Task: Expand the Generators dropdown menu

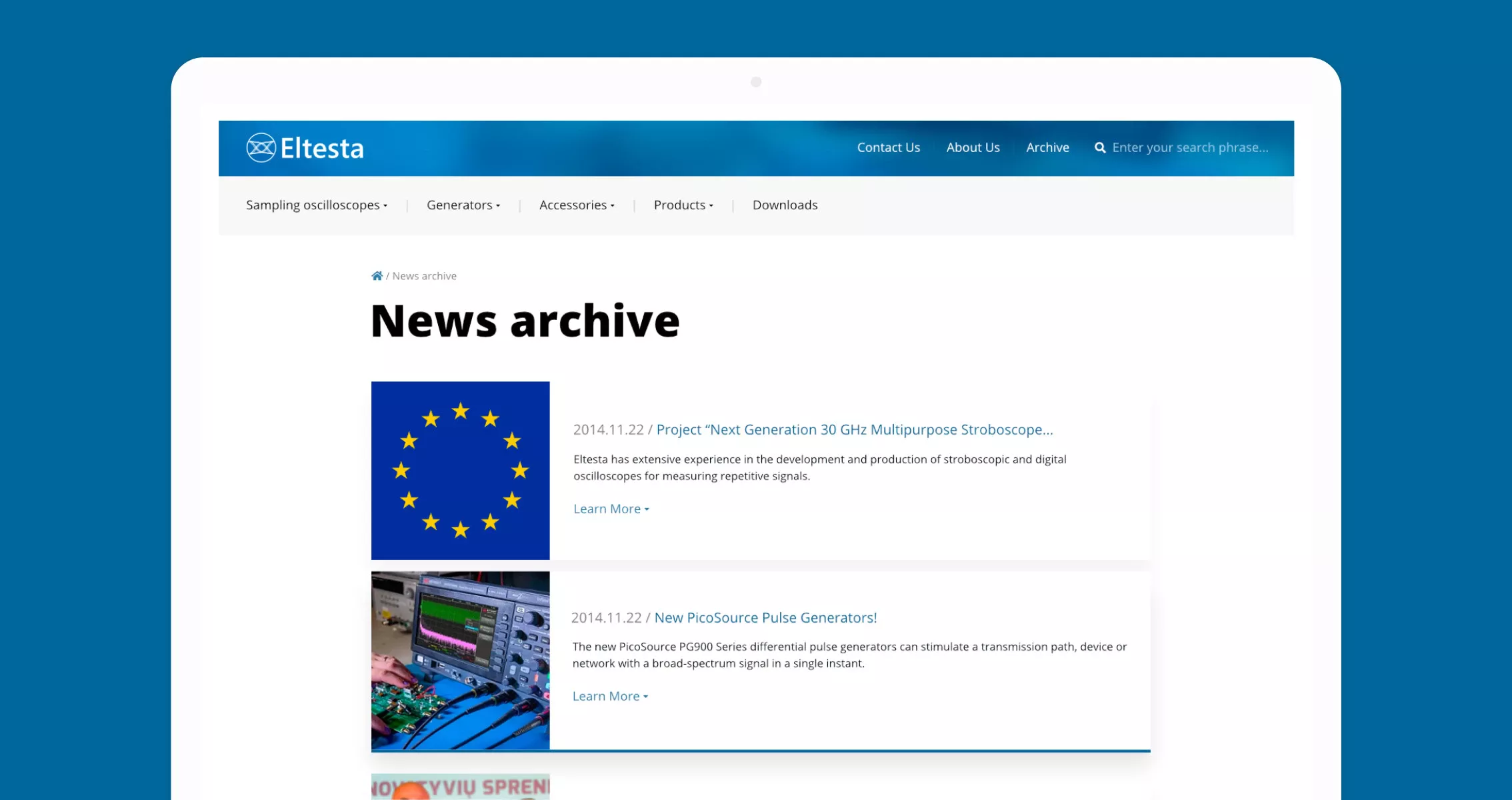Action: 463,205
